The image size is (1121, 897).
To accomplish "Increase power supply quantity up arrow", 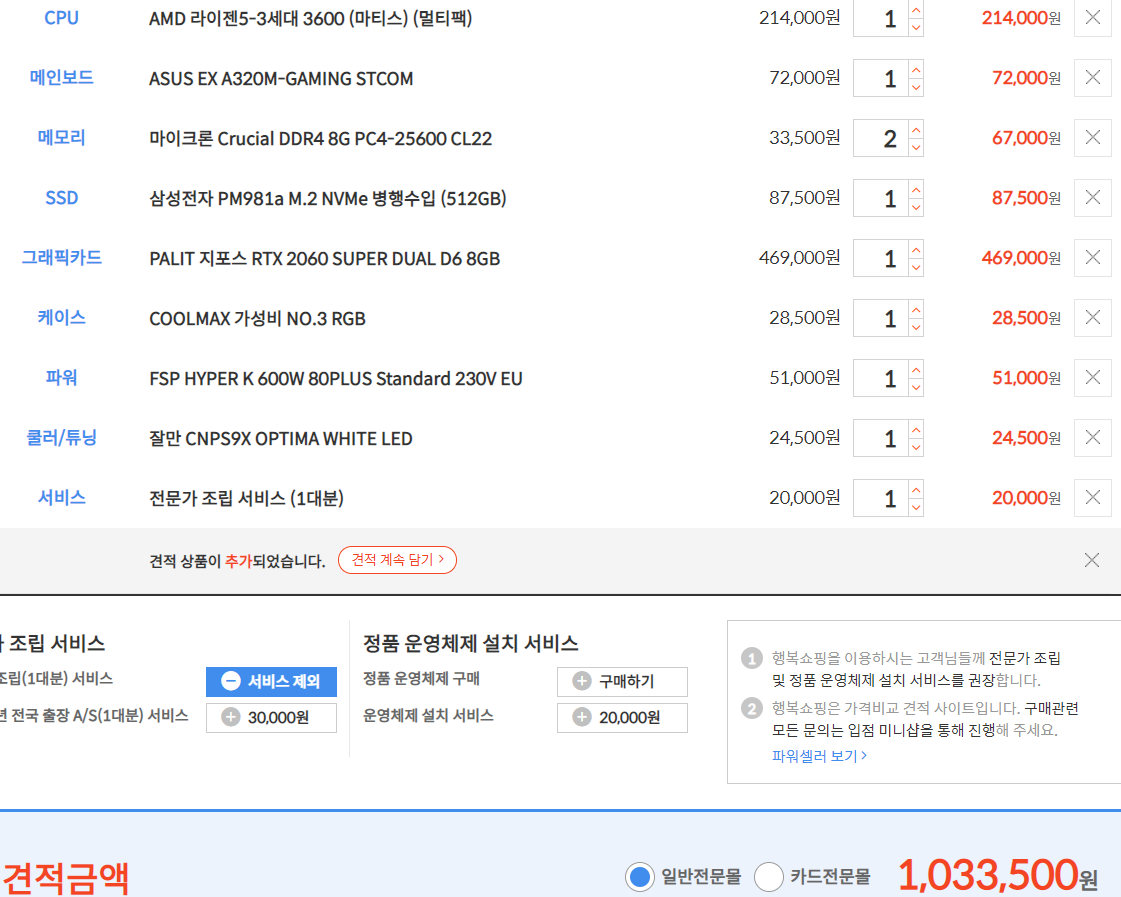I will tap(916, 370).
